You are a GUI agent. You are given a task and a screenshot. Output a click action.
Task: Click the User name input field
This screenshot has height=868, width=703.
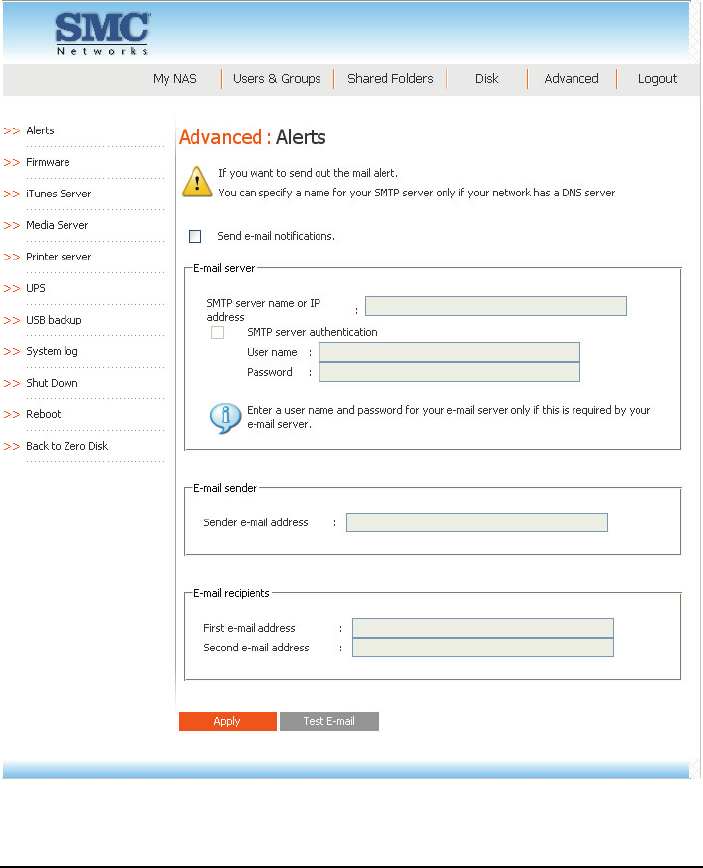click(x=449, y=353)
